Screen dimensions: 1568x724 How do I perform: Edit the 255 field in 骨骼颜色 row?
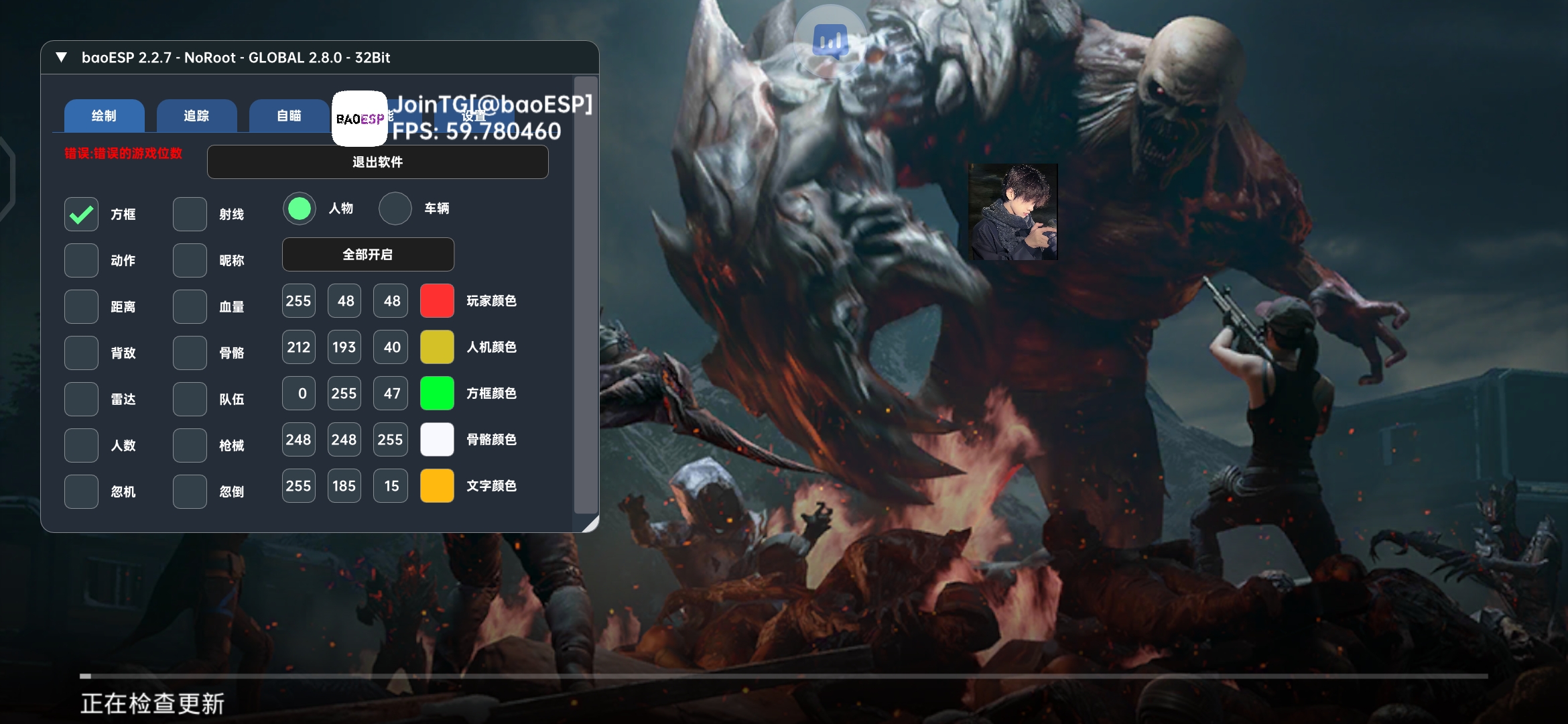391,440
